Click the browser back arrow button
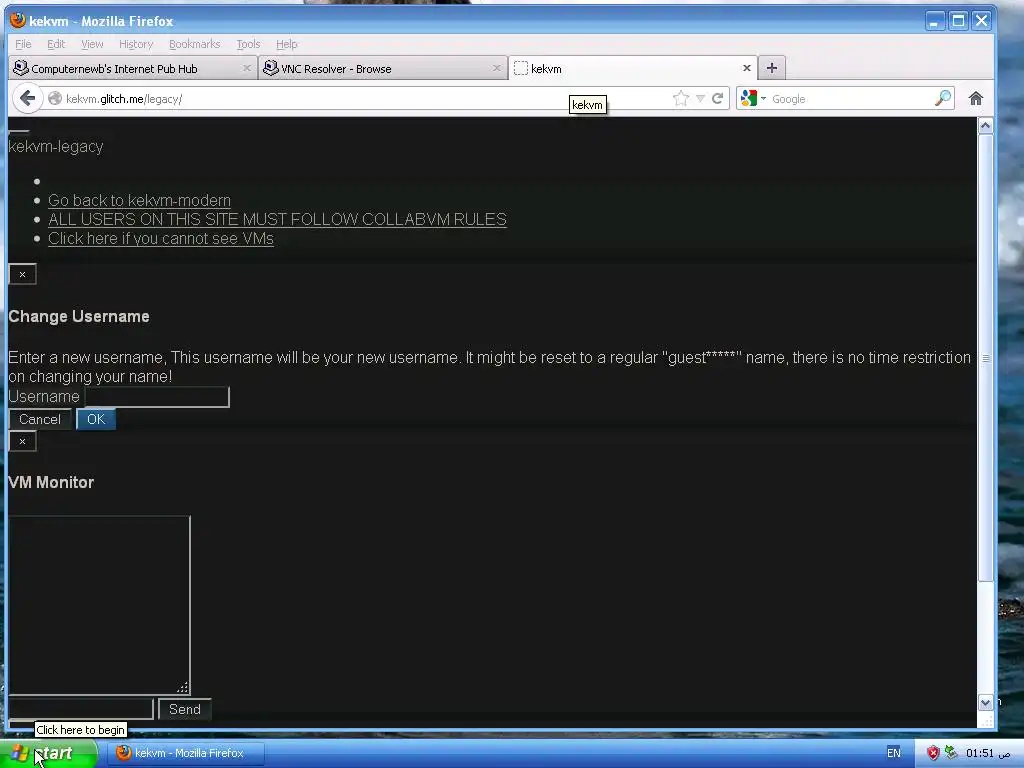The image size is (1024, 768). tap(27, 99)
